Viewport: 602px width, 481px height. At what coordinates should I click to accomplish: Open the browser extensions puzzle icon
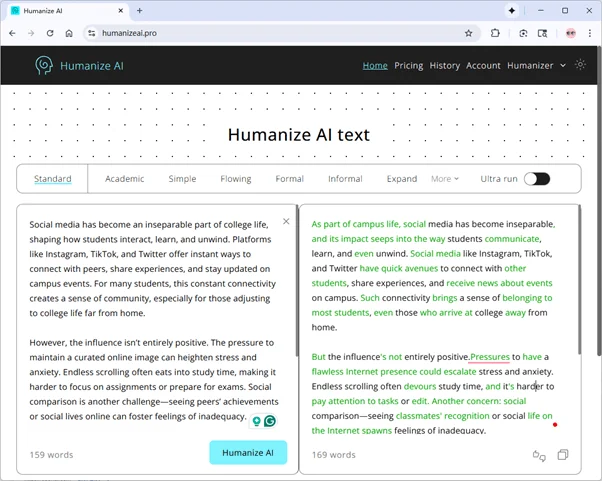(495, 32)
